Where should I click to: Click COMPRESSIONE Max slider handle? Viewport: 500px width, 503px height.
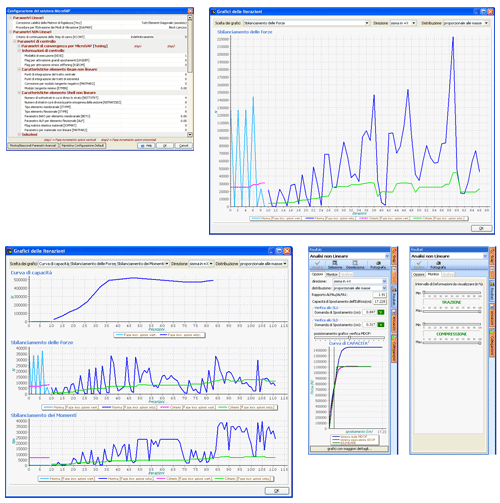click(480, 342)
